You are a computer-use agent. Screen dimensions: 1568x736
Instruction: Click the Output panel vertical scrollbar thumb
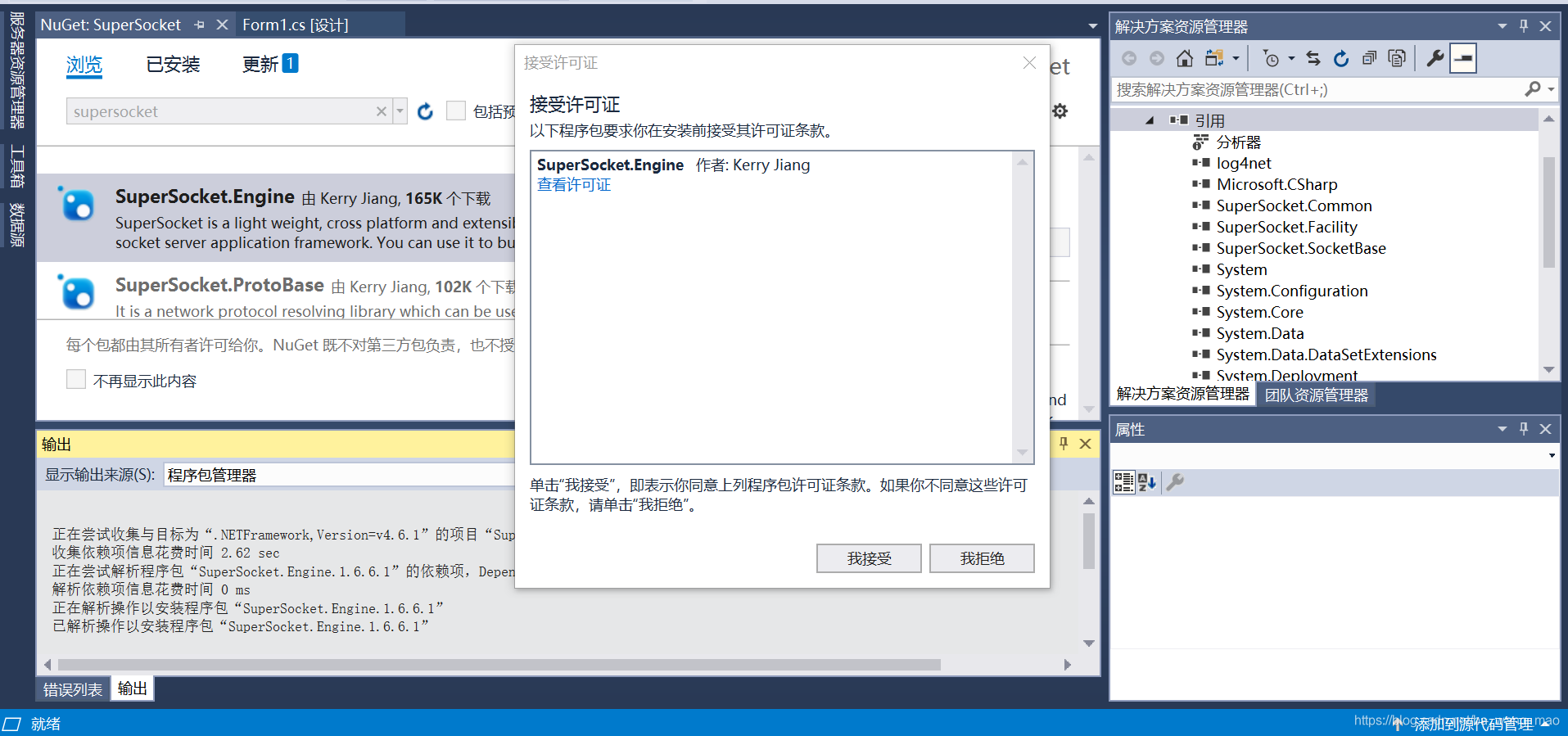click(1089, 541)
